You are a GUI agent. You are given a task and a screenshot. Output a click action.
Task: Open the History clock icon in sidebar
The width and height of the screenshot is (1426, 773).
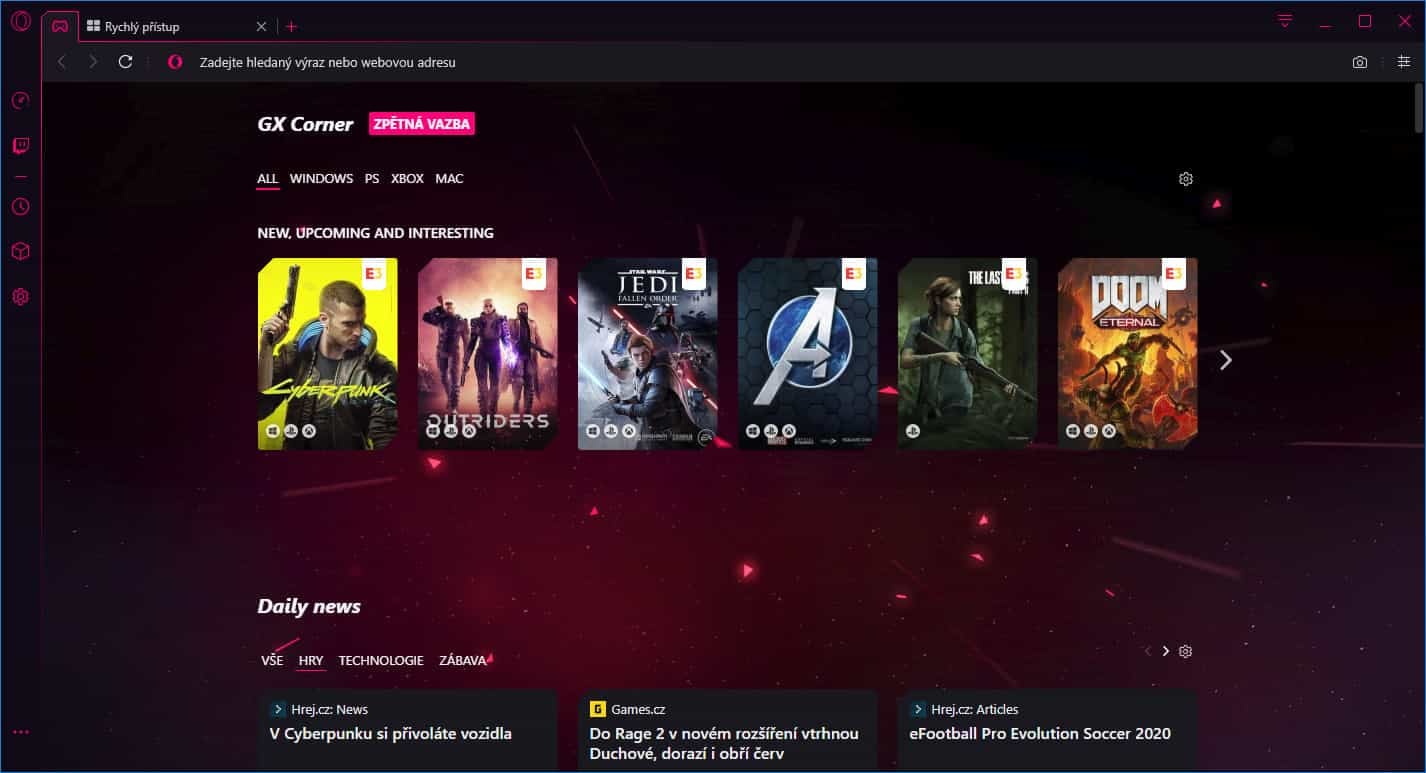(20, 206)
